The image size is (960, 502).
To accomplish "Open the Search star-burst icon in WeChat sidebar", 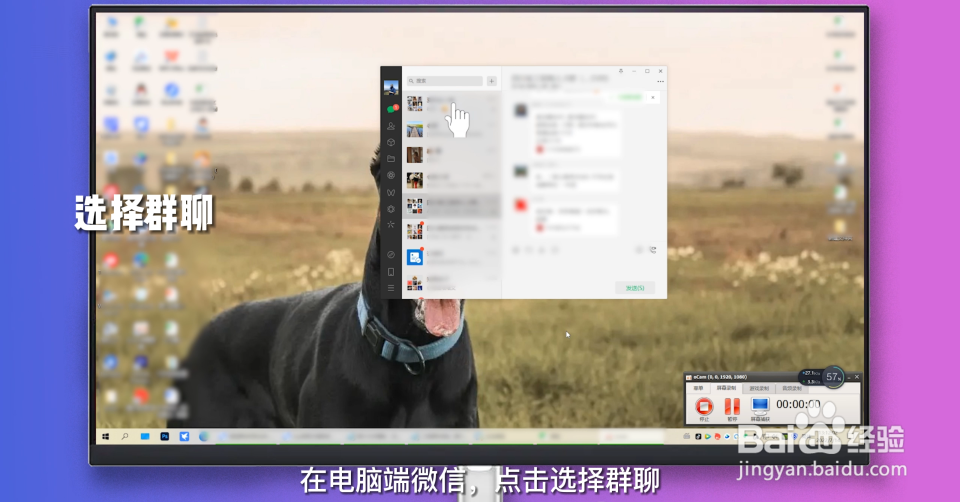I will (391, 225).
